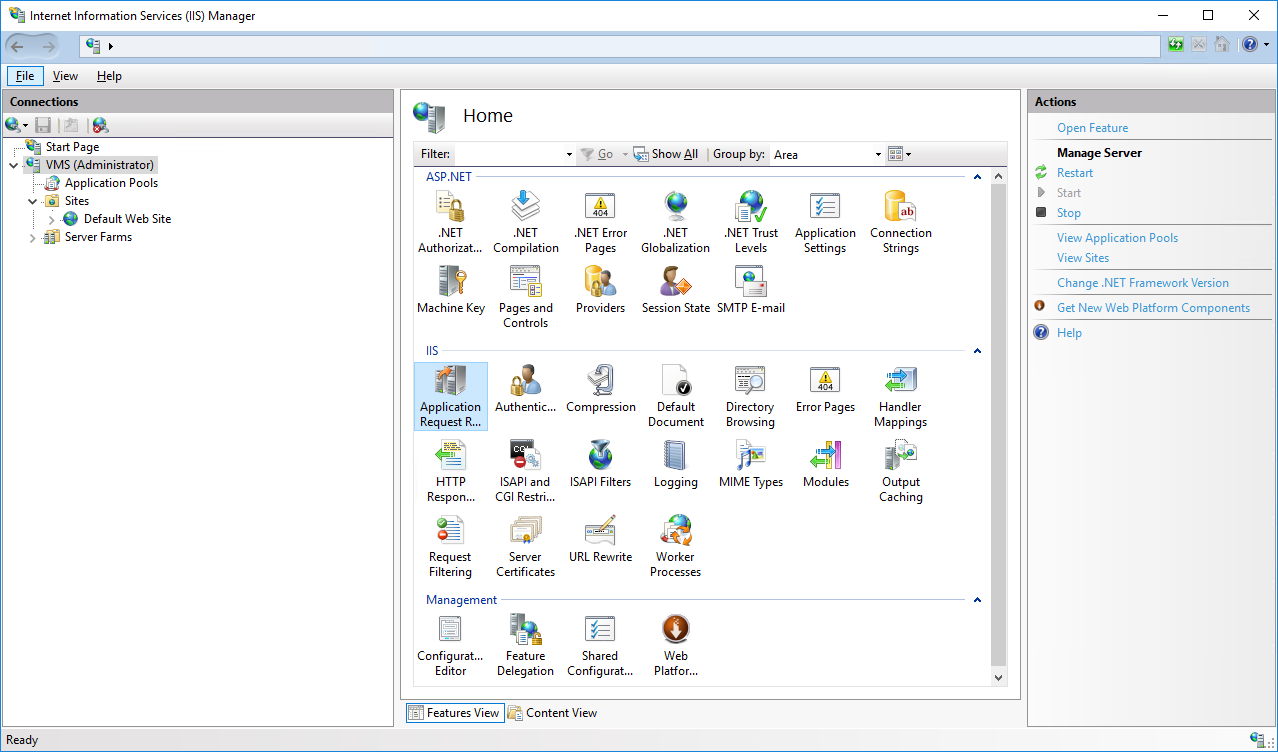Collapse the Management group section

977,600
